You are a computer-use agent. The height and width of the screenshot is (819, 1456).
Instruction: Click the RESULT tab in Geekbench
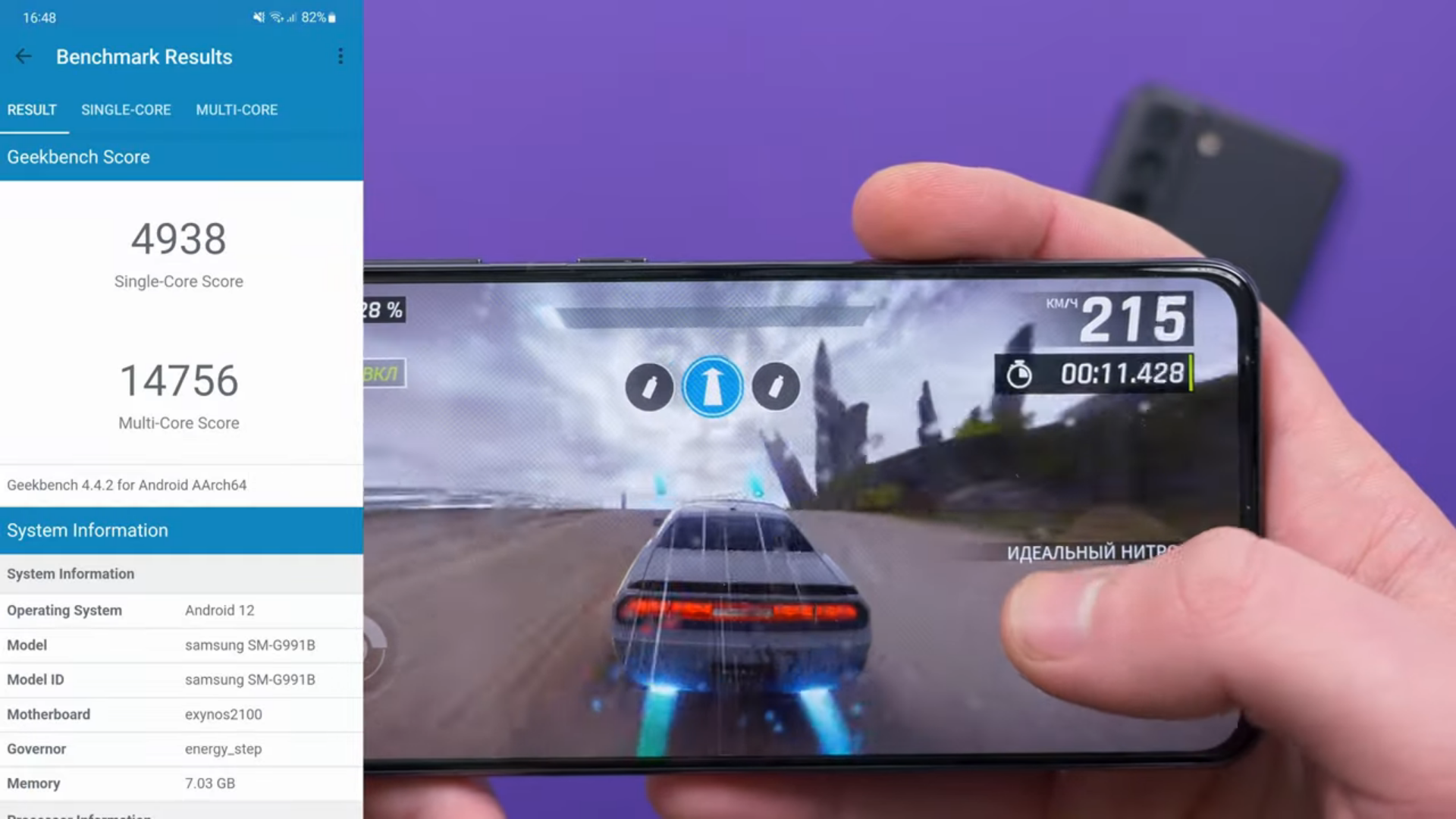click(x=31, y=109)
